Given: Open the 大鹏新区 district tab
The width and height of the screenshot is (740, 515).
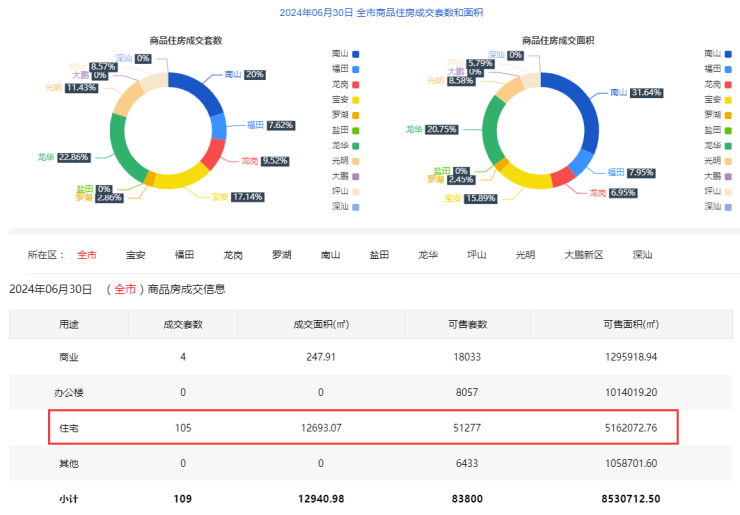Looking at the screenshot, I should point(584,255).
